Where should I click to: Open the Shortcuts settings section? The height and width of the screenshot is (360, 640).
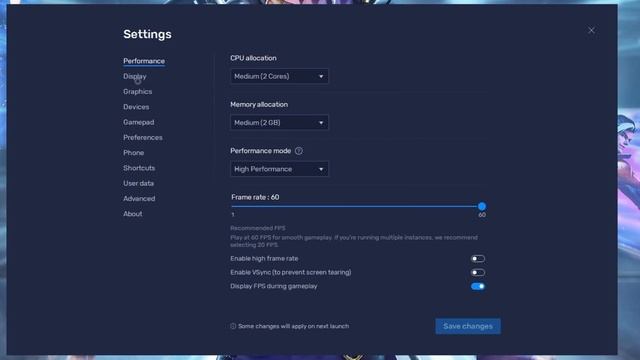tap(139, 168)
